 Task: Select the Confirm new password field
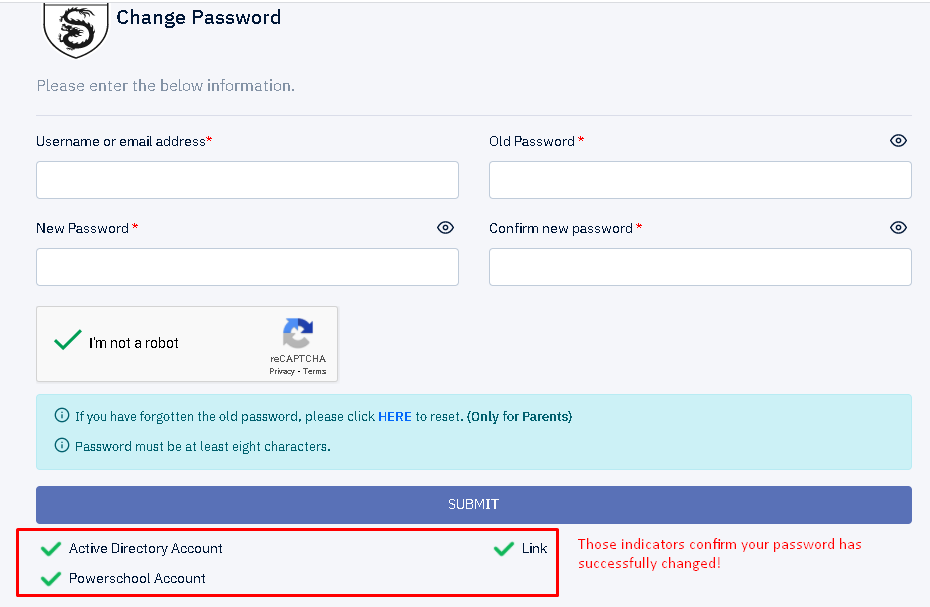click(700, 267)
